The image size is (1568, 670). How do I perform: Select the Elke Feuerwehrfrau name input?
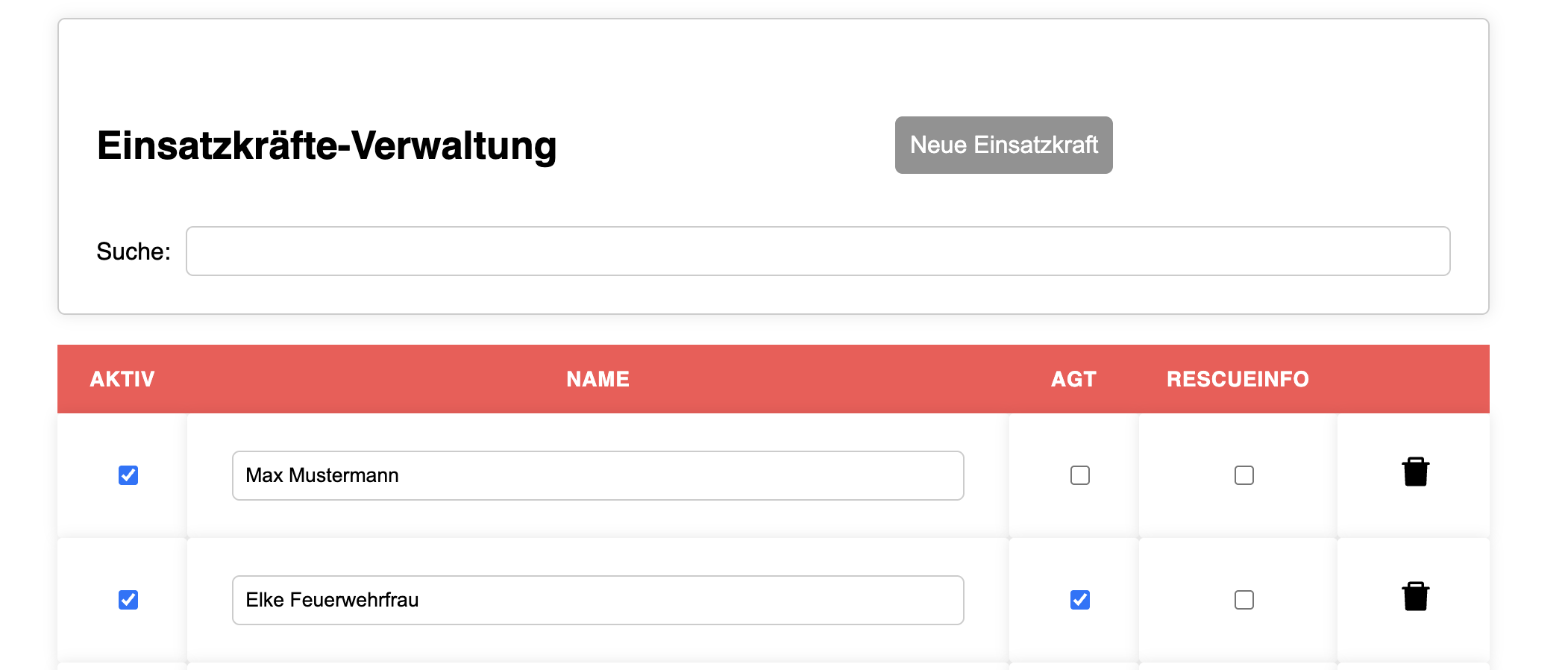pos(598,600)
